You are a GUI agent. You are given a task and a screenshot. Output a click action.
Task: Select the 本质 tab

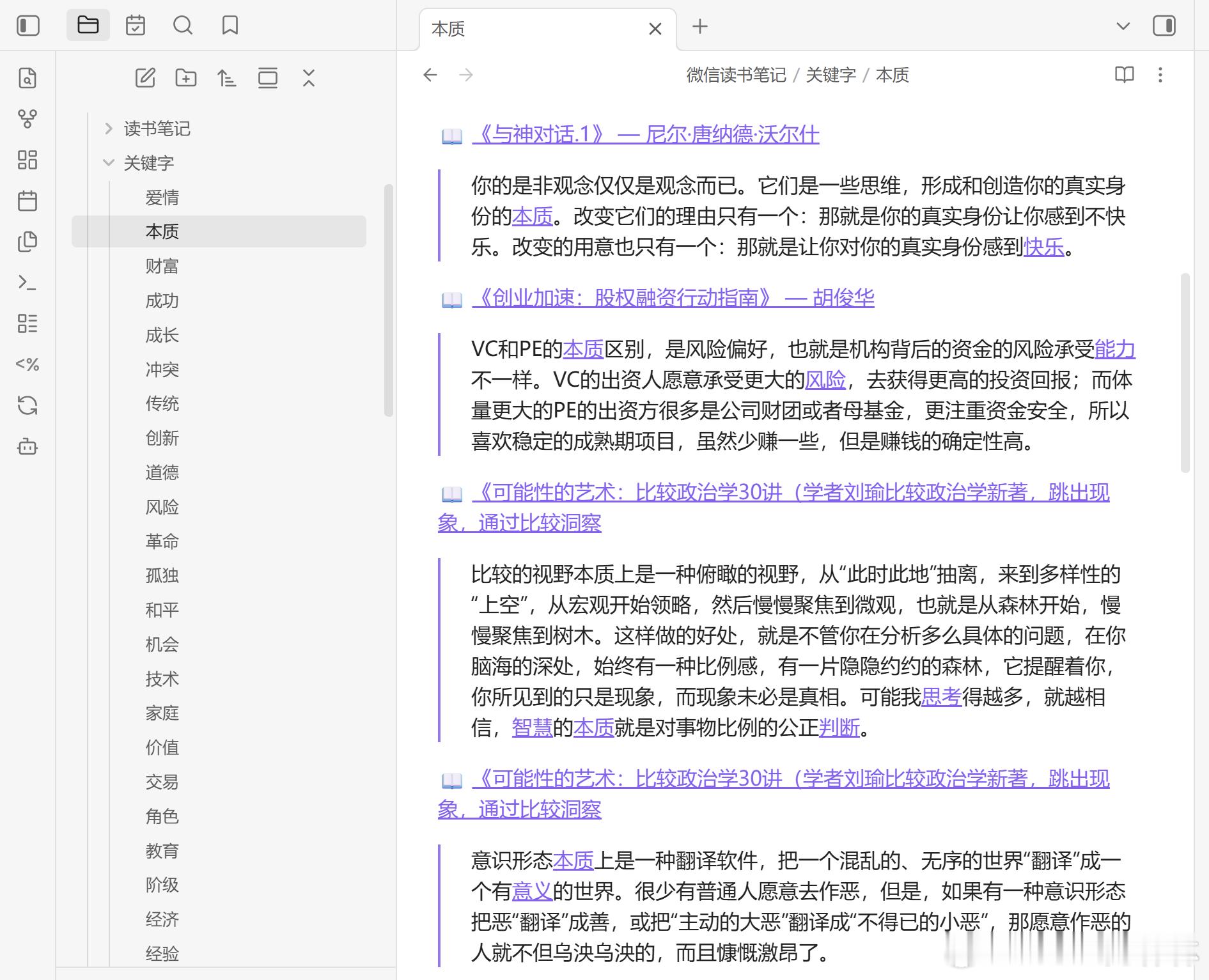tap(548, 29)
